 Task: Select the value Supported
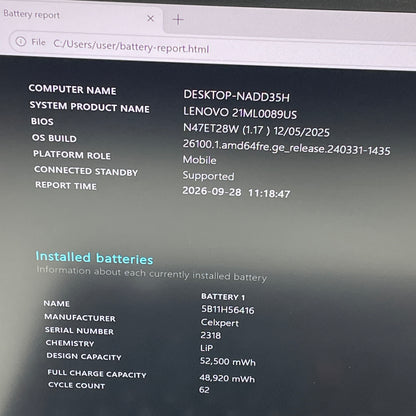pyautogui.click(x=208, y=175)
